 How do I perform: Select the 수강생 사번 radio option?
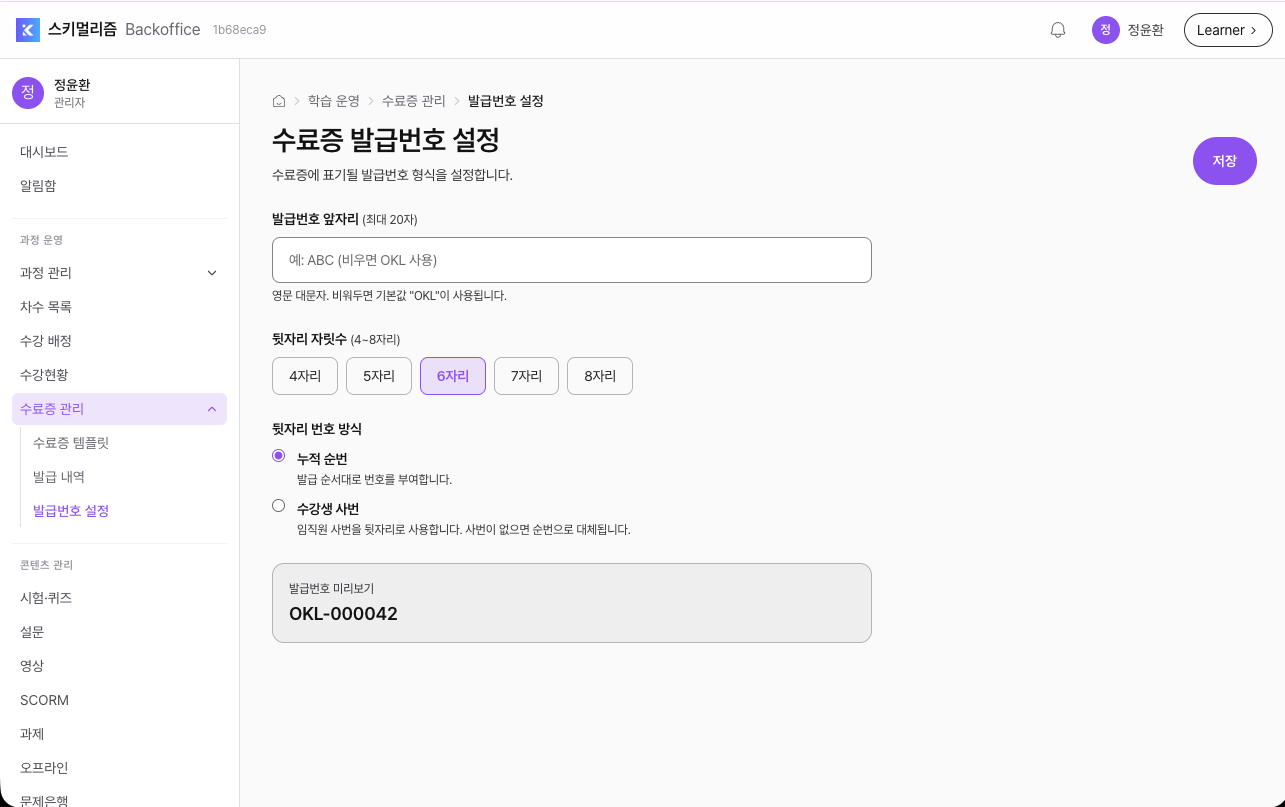pyautogui.click(x=279, y=506)
